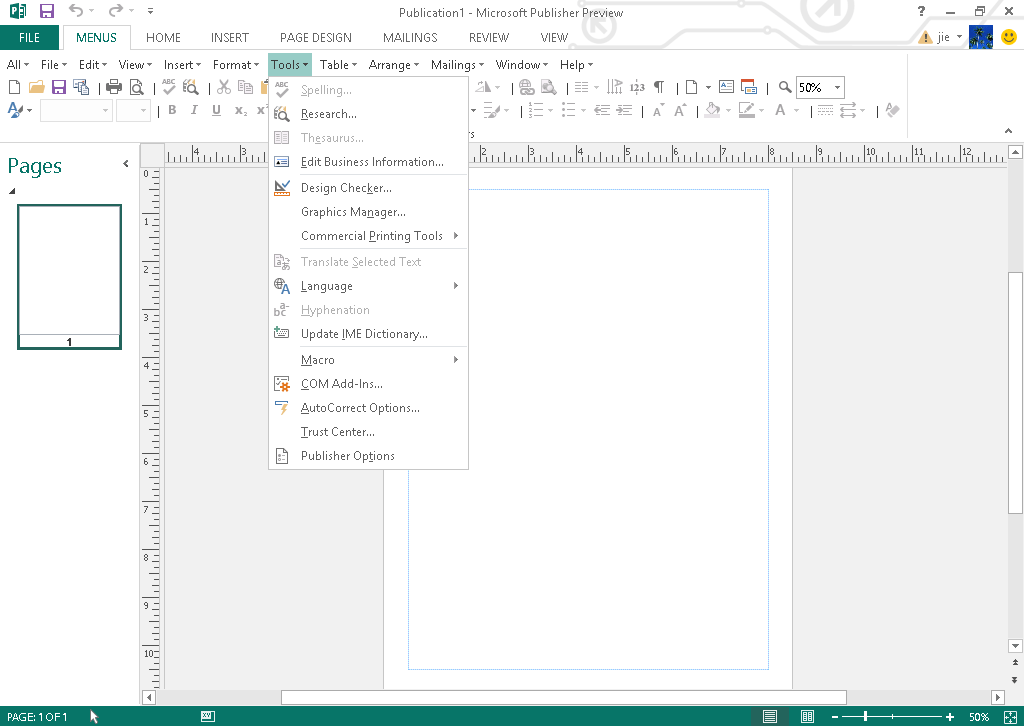Click the Insert Hyperlink icon
This screenshot has width=1024, height=726.
point(526,87)
